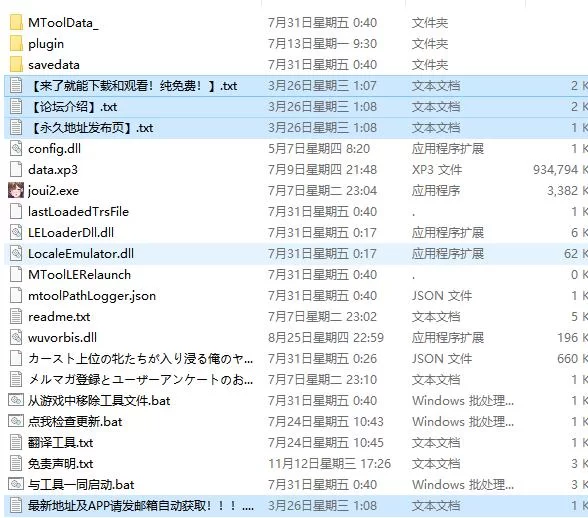Viewport: 588px width, 518px height.
Task: Select the wuvorbis.dll file icon
Action: click(x=16, y=338)
